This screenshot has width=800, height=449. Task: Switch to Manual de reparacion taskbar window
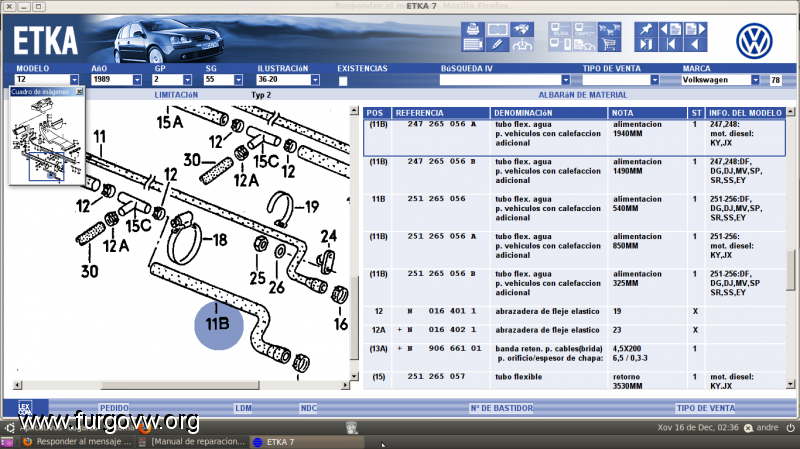coord(192,442)
